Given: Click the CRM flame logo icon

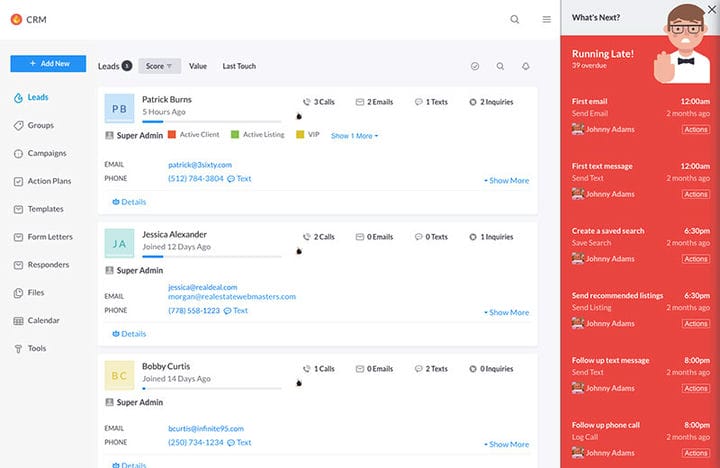Looking at the screenshot, I should pos(16,19).
